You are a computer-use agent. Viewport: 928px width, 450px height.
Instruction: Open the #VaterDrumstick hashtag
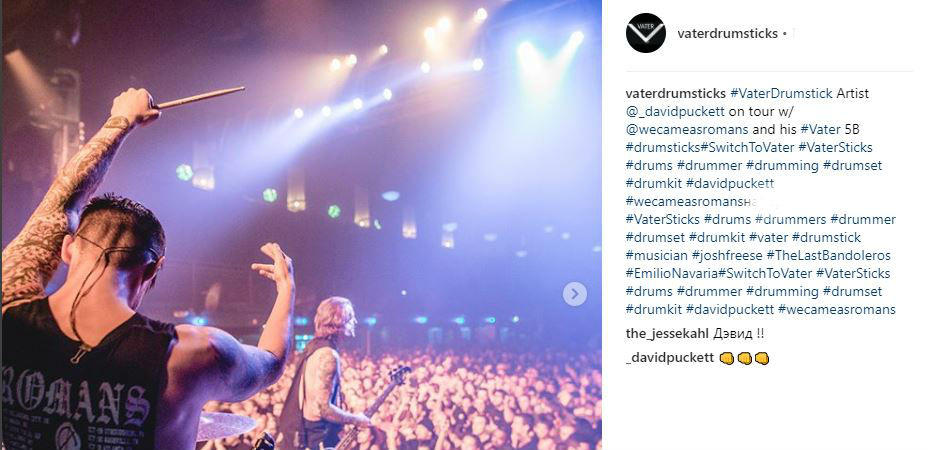pyautogui.click(x=782, y=94)
